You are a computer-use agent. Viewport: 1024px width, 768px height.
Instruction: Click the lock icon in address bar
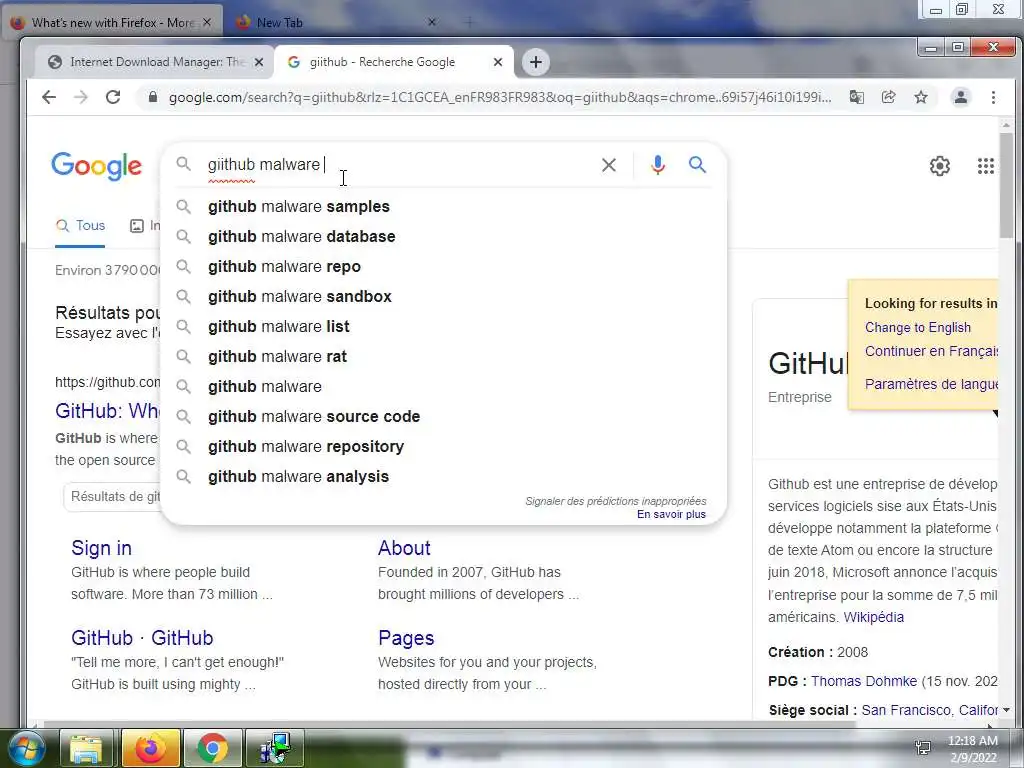(153, 97)
